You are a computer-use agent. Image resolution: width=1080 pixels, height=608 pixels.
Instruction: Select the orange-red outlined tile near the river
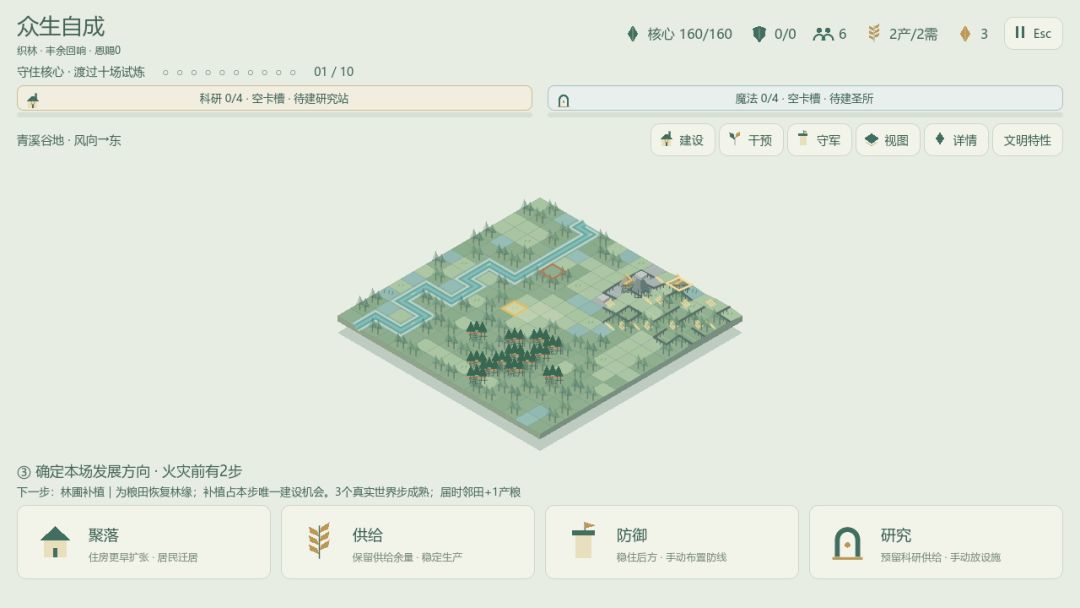(x=551, y=271)
